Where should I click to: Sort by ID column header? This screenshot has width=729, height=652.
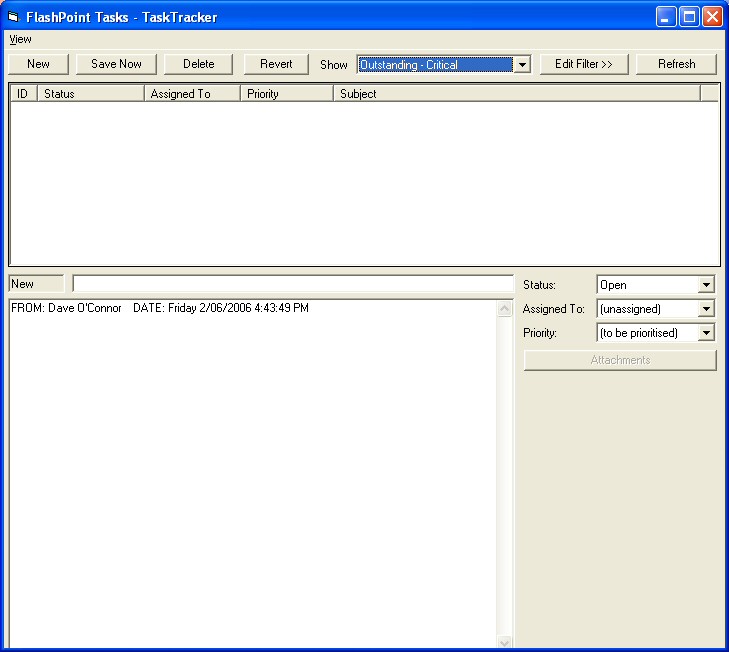[x=24, y=94]
